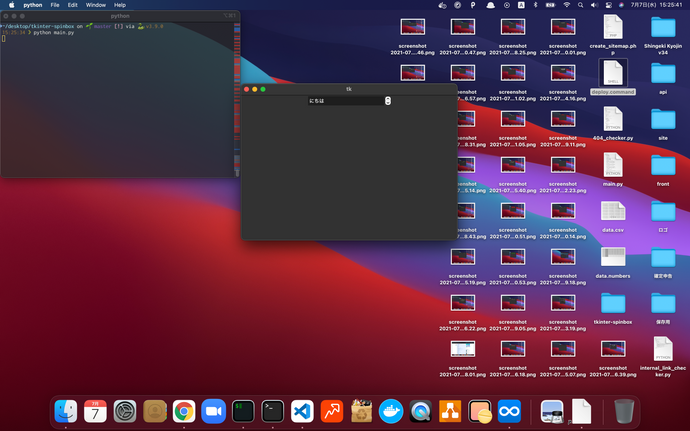Screen dimensions: 690x431
Task: Select the front folder on desktop
Action: 663,169
